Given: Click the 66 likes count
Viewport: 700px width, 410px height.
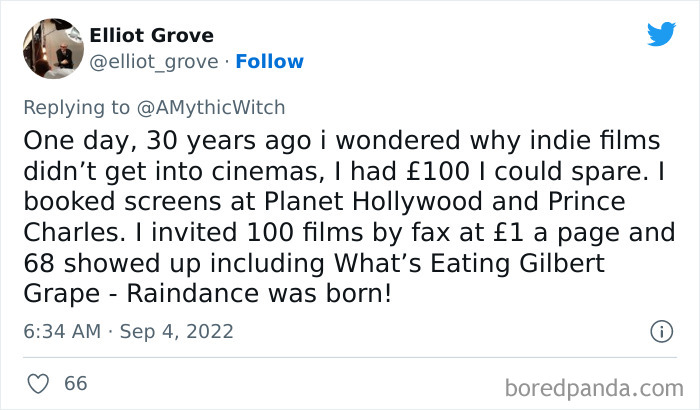Looking at the screenshot, I should coord(74,383).
